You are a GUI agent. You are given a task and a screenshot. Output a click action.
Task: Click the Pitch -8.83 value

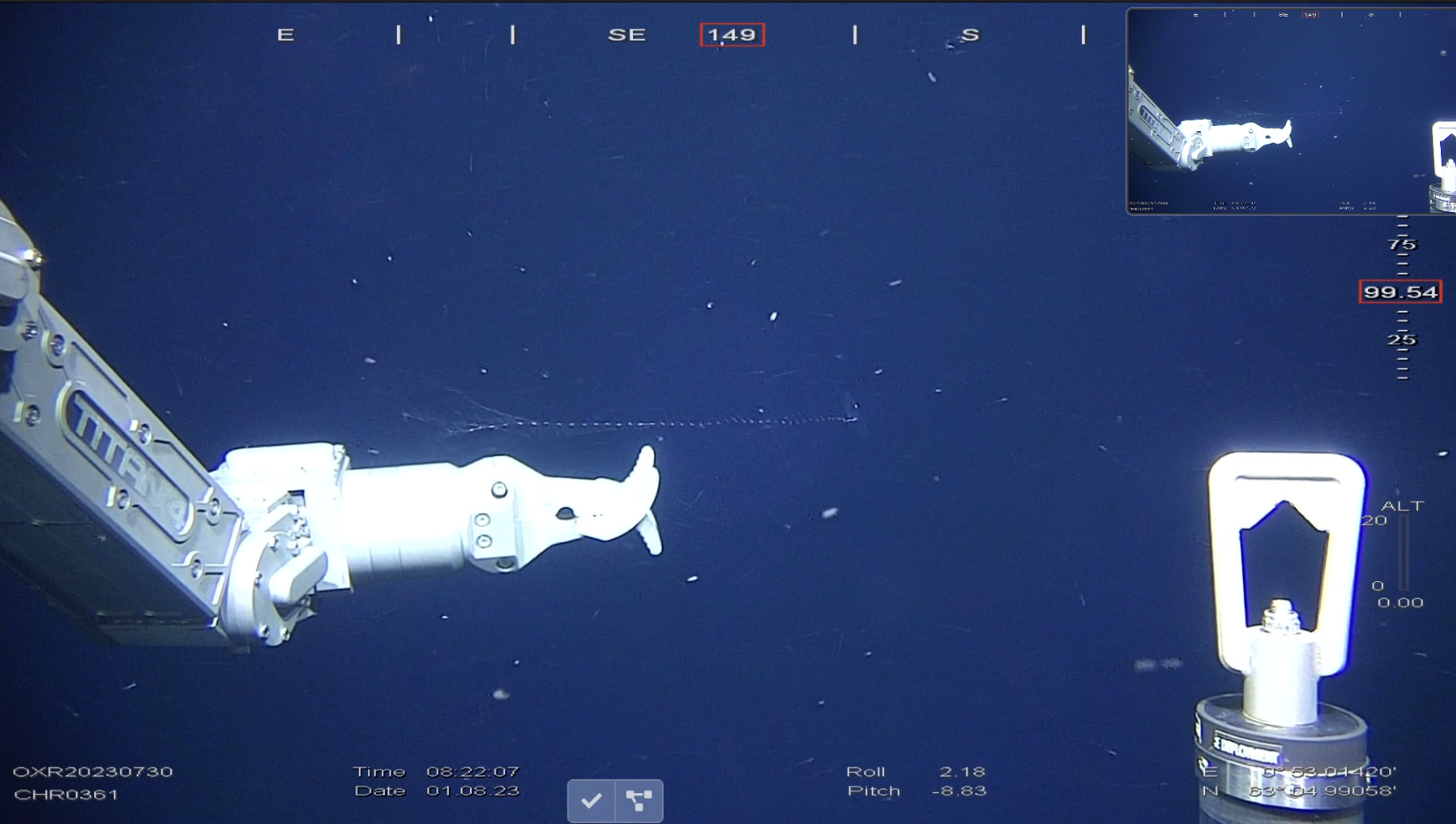pos(959,791)
